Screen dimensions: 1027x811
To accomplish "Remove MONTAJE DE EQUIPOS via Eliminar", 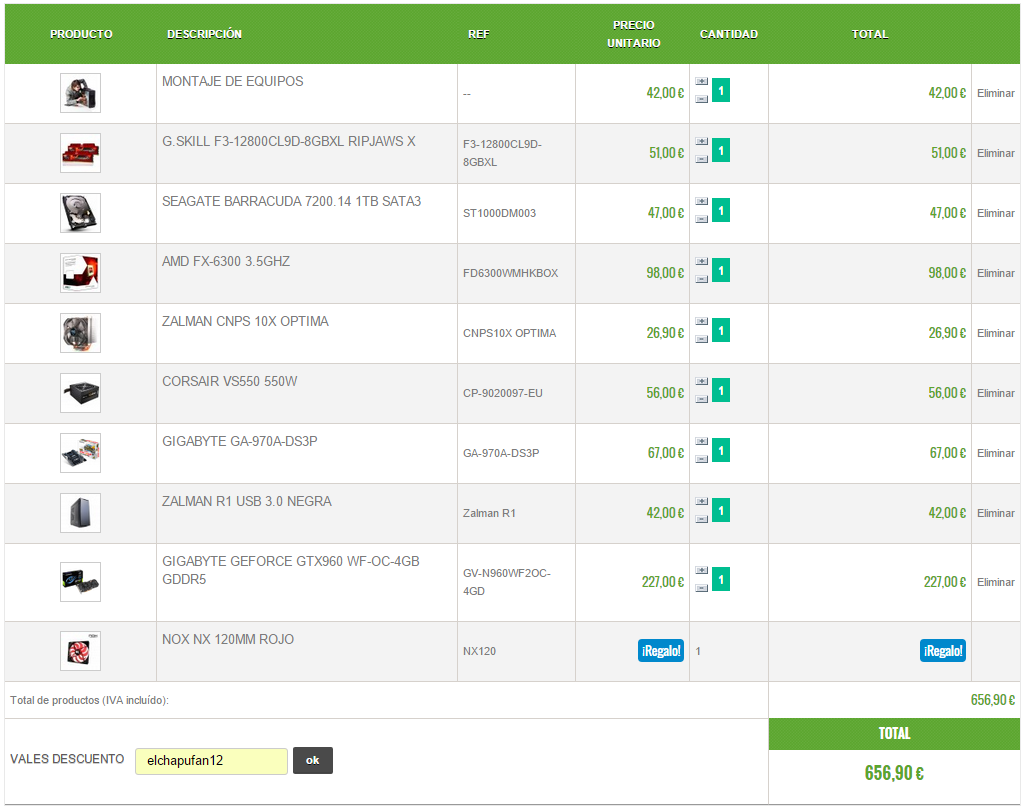I will [996, 93].
